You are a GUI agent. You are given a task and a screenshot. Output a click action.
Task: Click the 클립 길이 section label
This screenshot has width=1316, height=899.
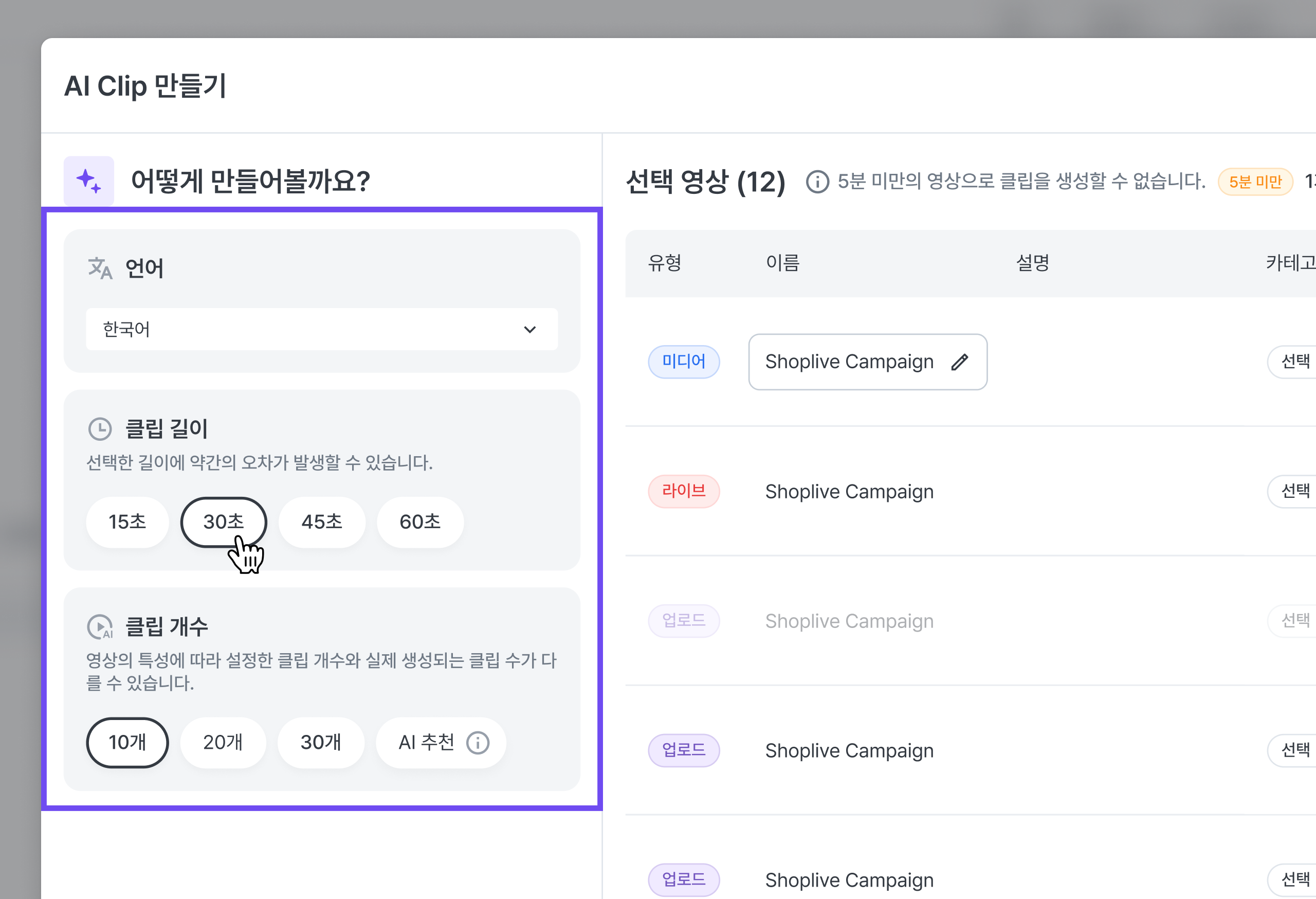click(166, 429)
